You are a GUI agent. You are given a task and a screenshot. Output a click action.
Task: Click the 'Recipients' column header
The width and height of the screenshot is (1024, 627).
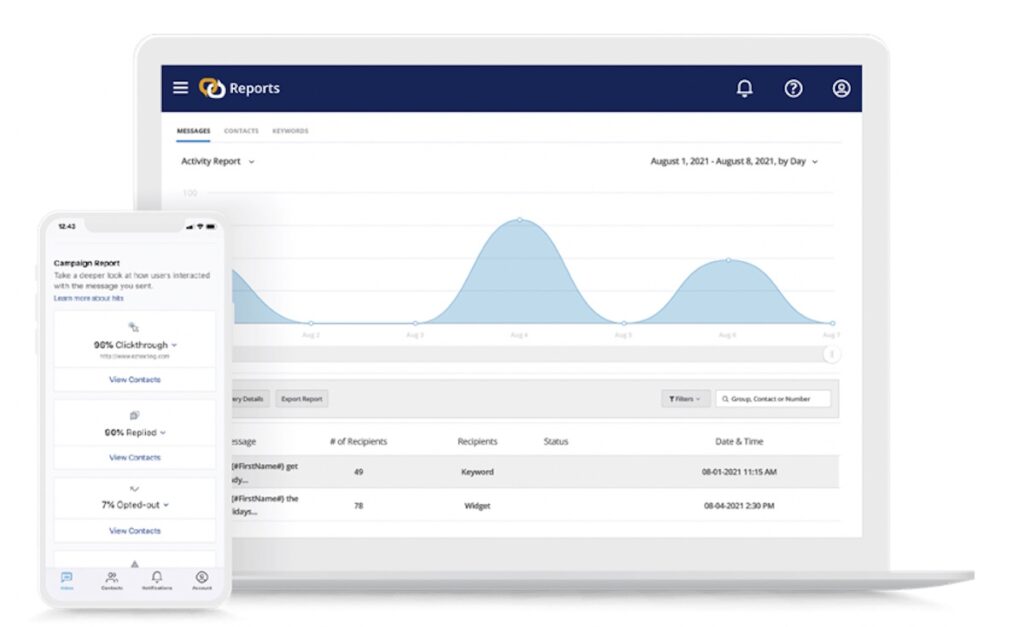[x=477, y=442]
